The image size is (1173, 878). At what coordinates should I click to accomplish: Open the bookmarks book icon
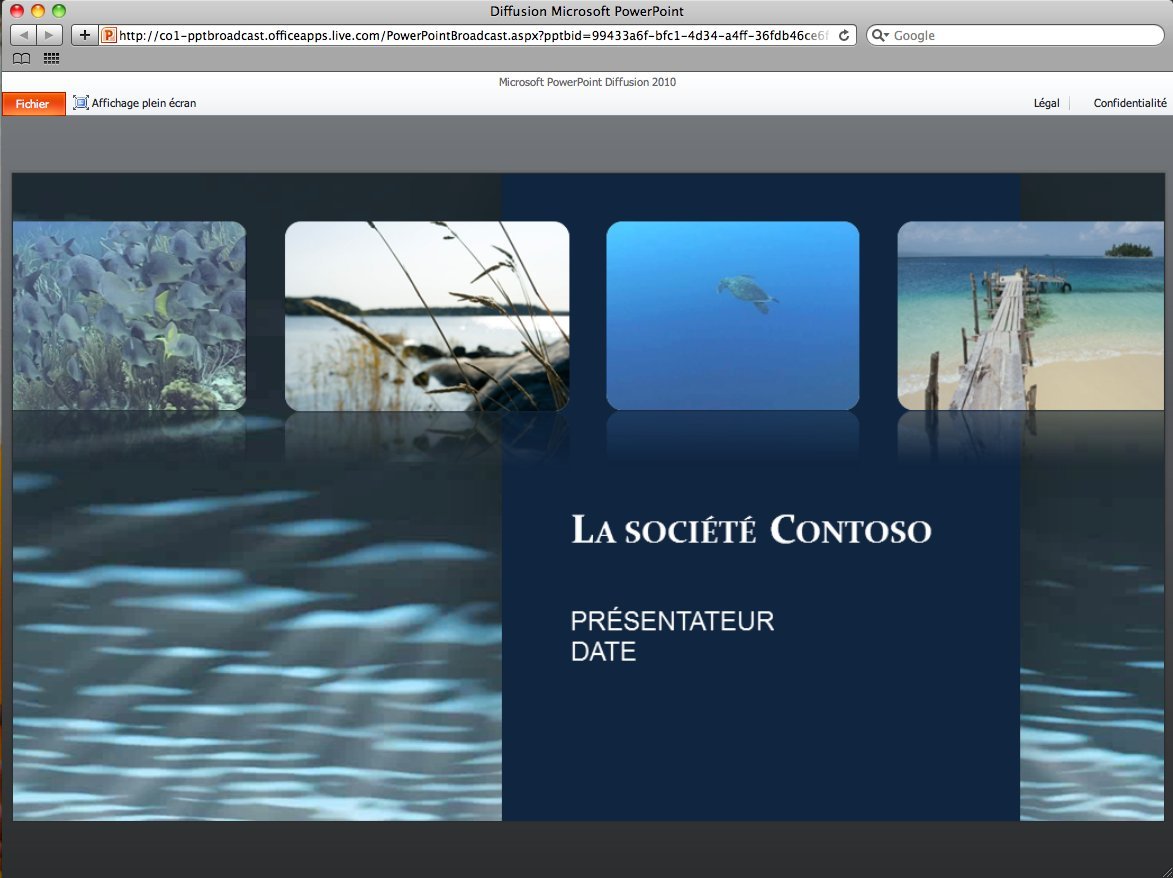click(22, 58)
